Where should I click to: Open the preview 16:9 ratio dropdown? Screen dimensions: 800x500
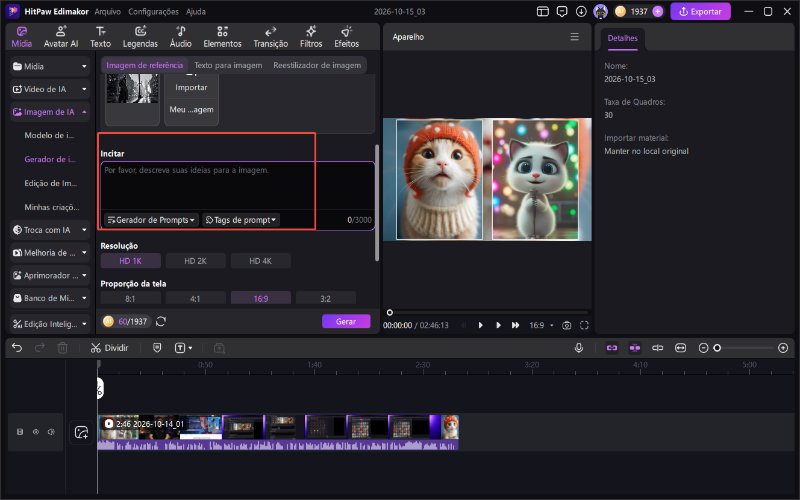541,325
